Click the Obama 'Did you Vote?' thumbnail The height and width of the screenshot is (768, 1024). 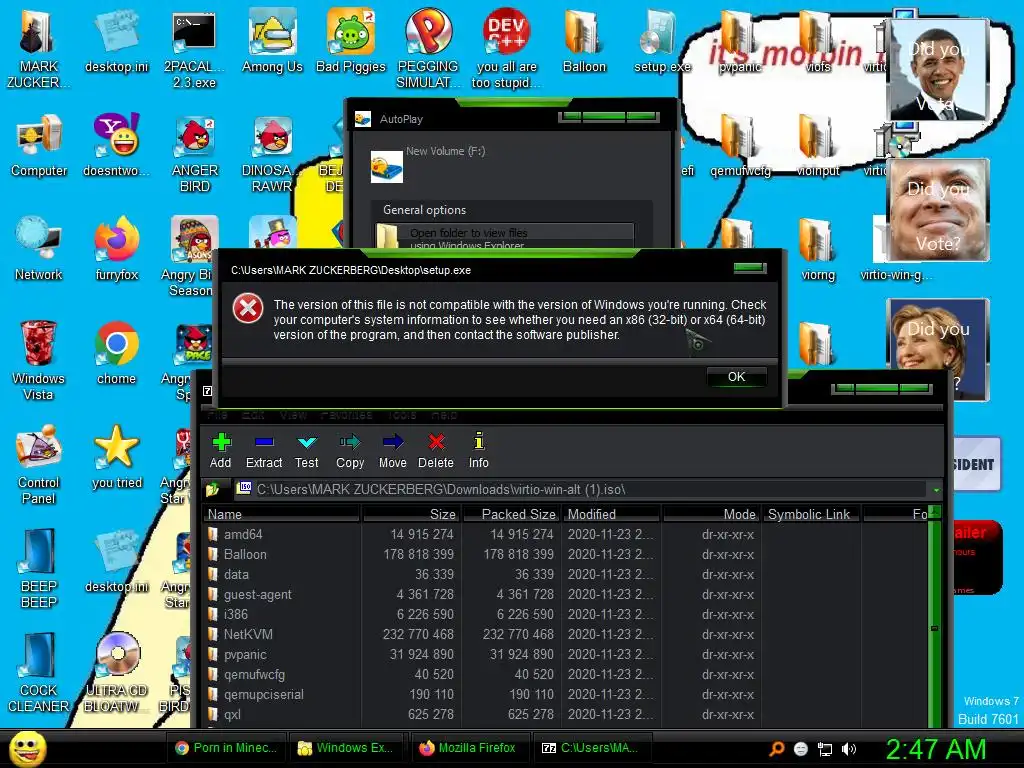938,69
